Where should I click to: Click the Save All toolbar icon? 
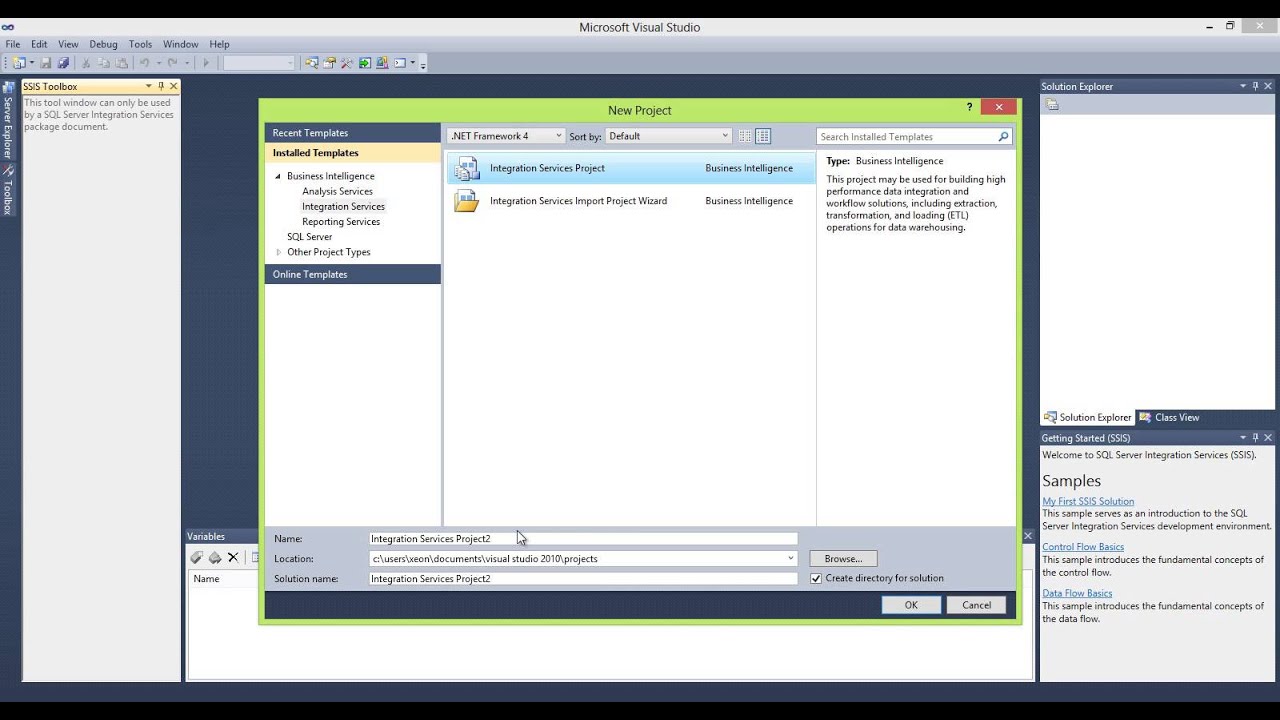coord(63,63)
